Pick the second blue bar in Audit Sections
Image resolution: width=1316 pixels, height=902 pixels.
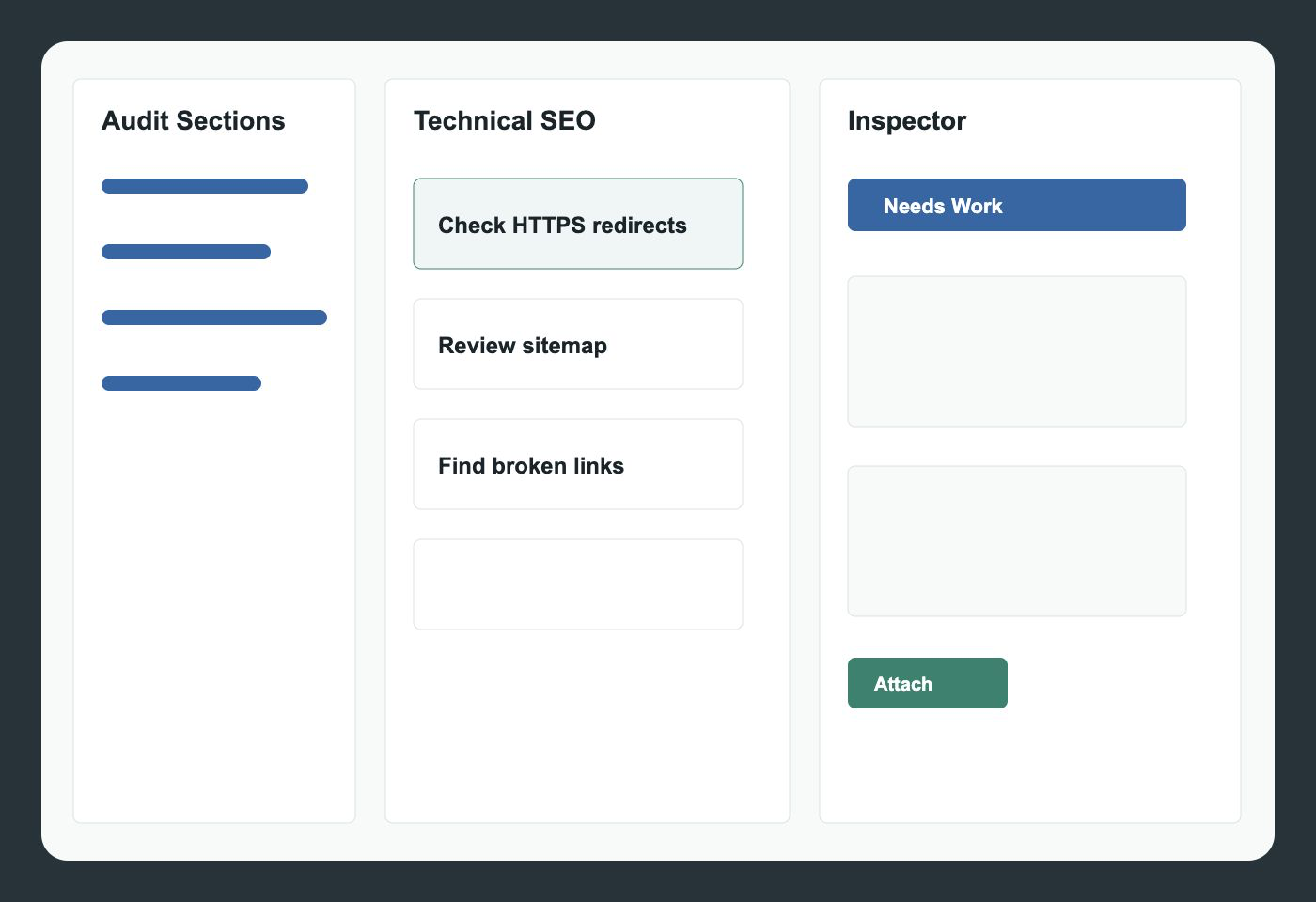pyautogui.click(x=186, y=252)
